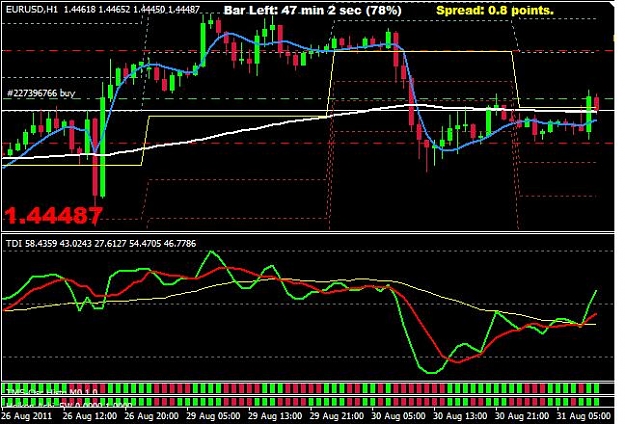Click the '29 Aug 13:00' time axis label
Viewport: 625px width, 424px height.
(x=275, y=416)
